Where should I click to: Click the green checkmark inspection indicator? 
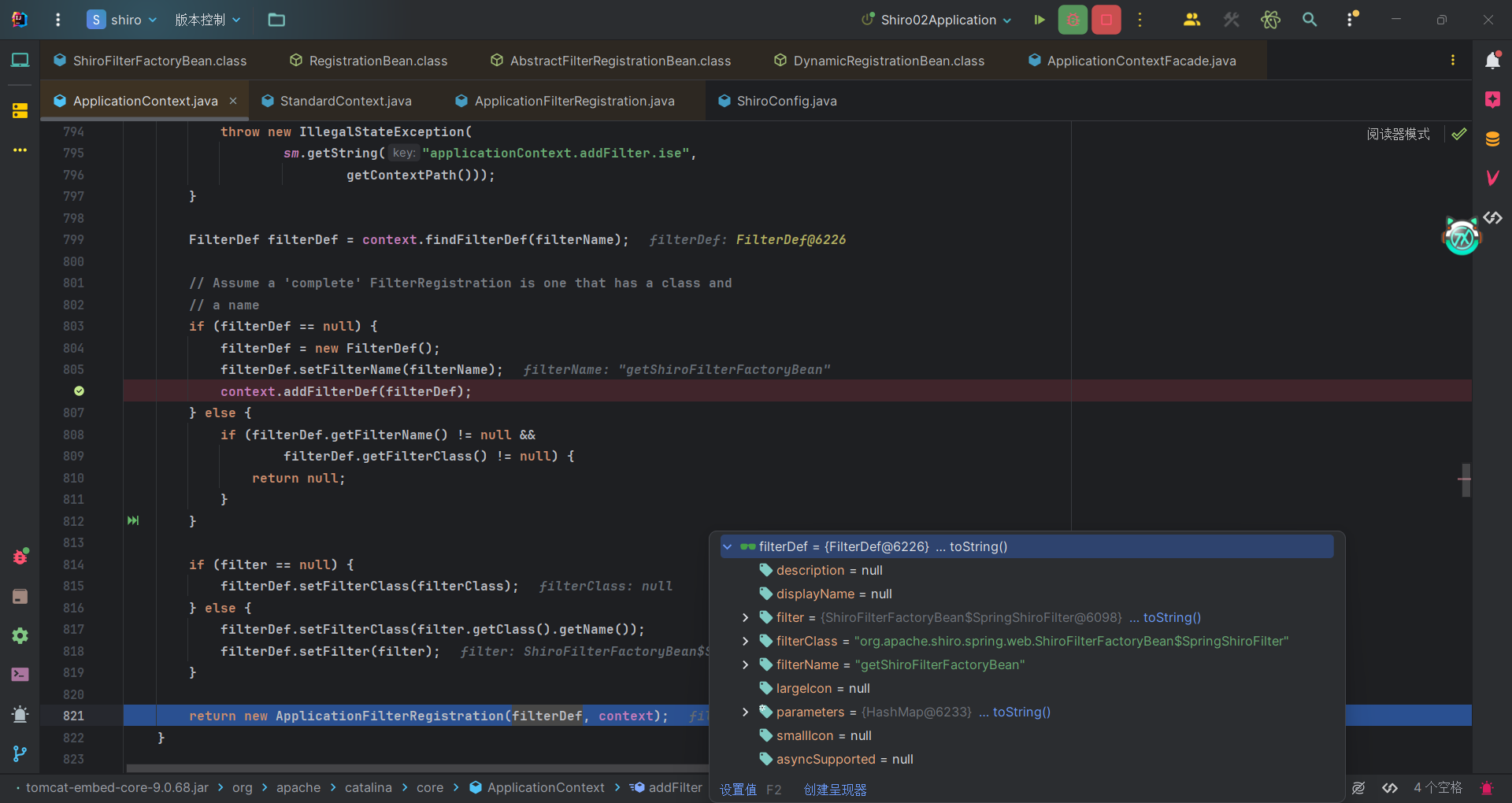click(1459, 134)
